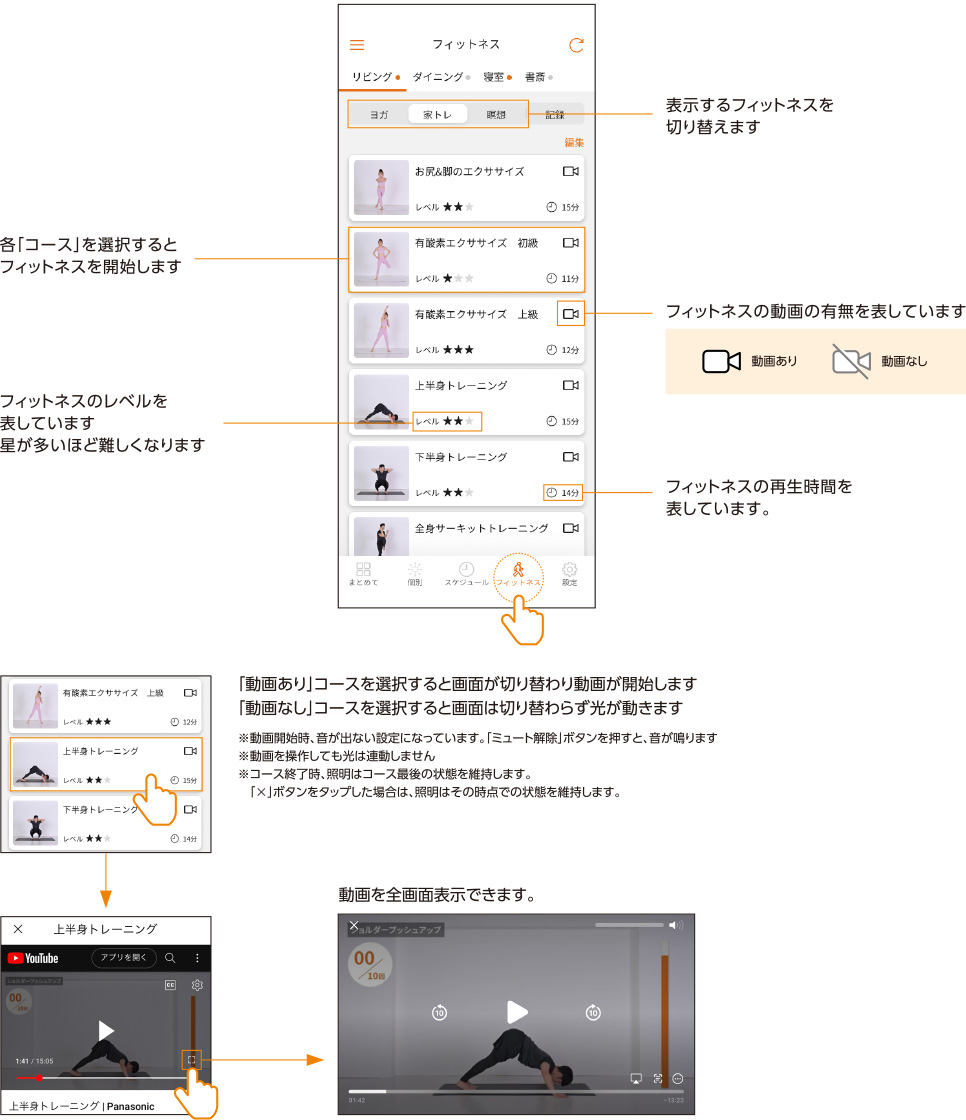Mute via the speaker icon in fullscreen player
The image size is (966, 1120).
(x=675, y=925)
